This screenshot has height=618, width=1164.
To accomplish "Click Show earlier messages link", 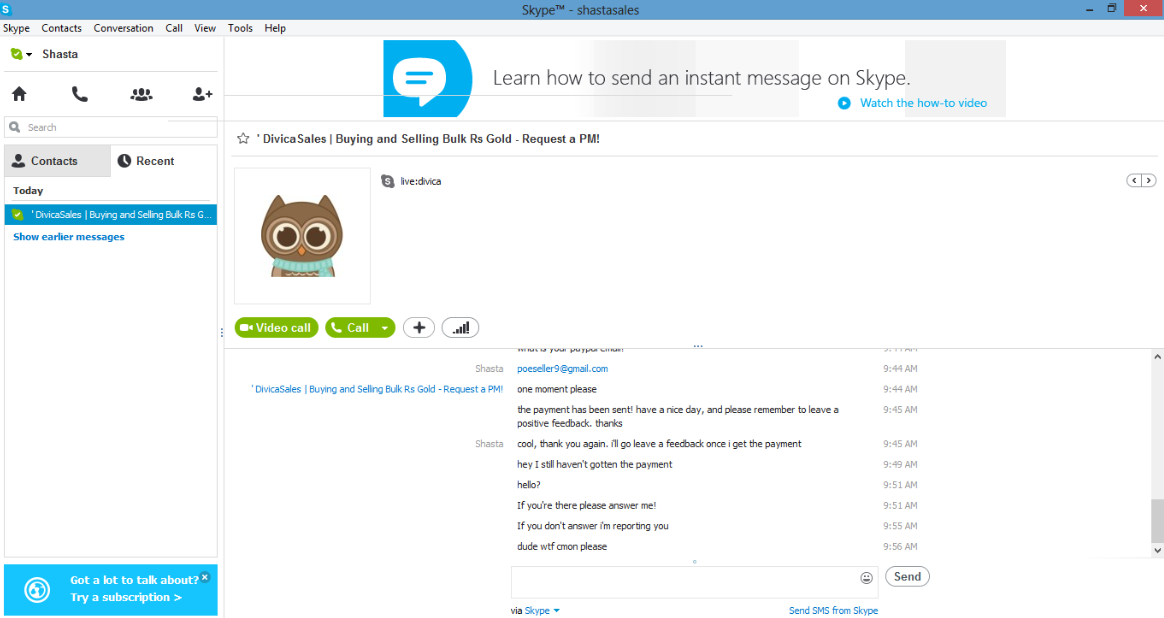I will [68, 237].
